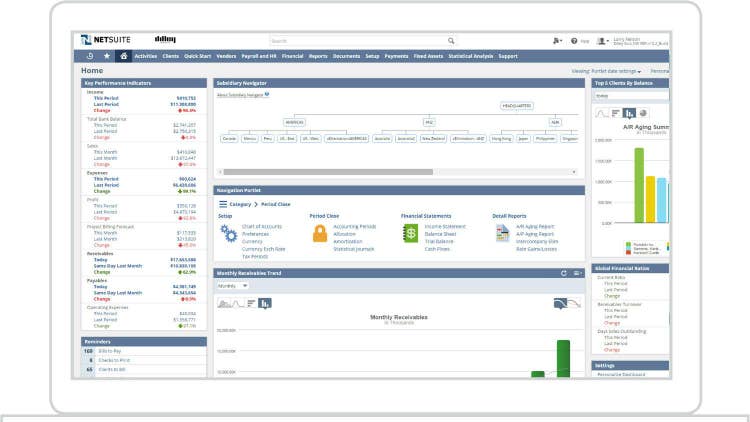
Task: Click About Subsidiary Navigator link
Action: coord(240,95)
